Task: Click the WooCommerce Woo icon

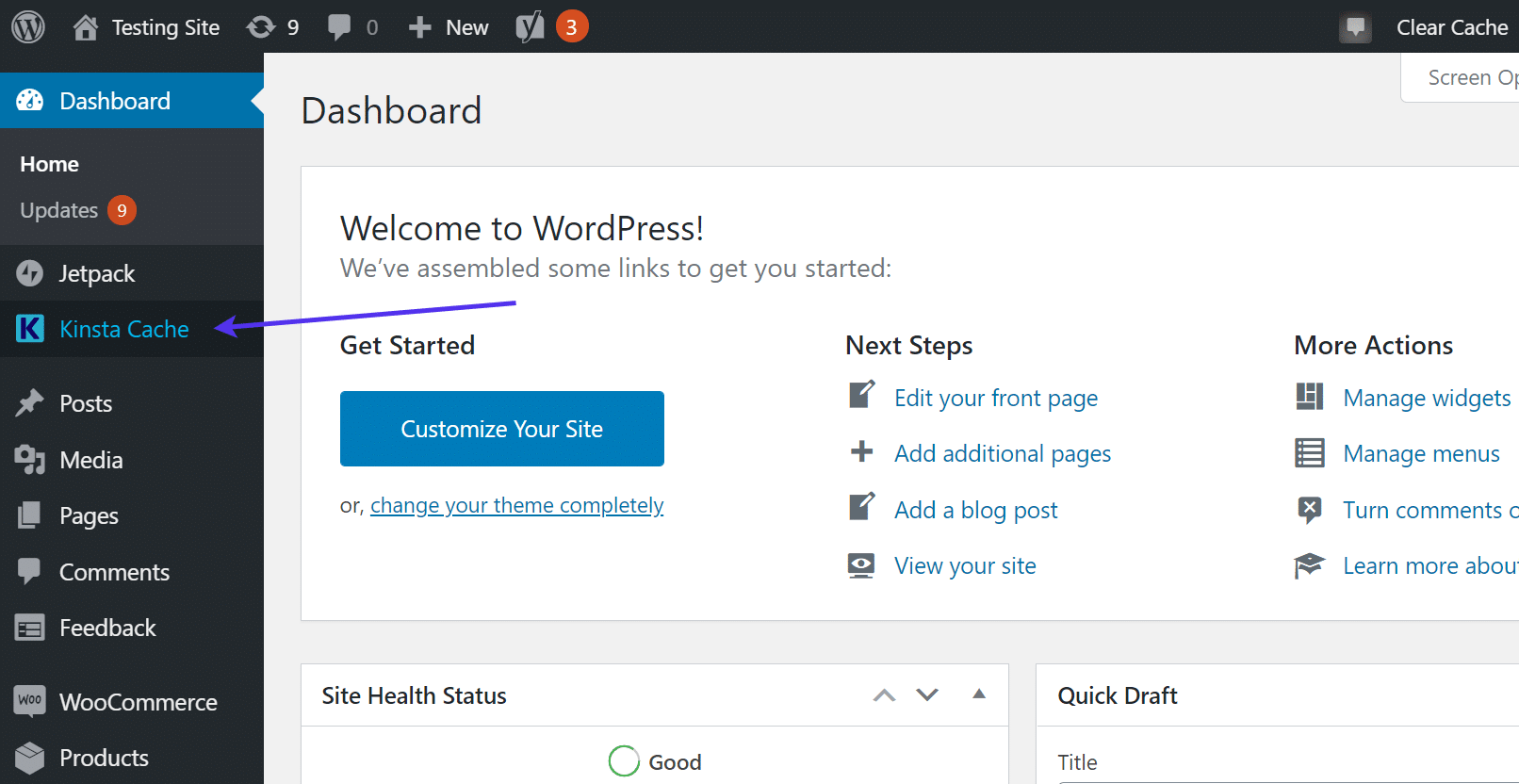Action: (30, 701)
